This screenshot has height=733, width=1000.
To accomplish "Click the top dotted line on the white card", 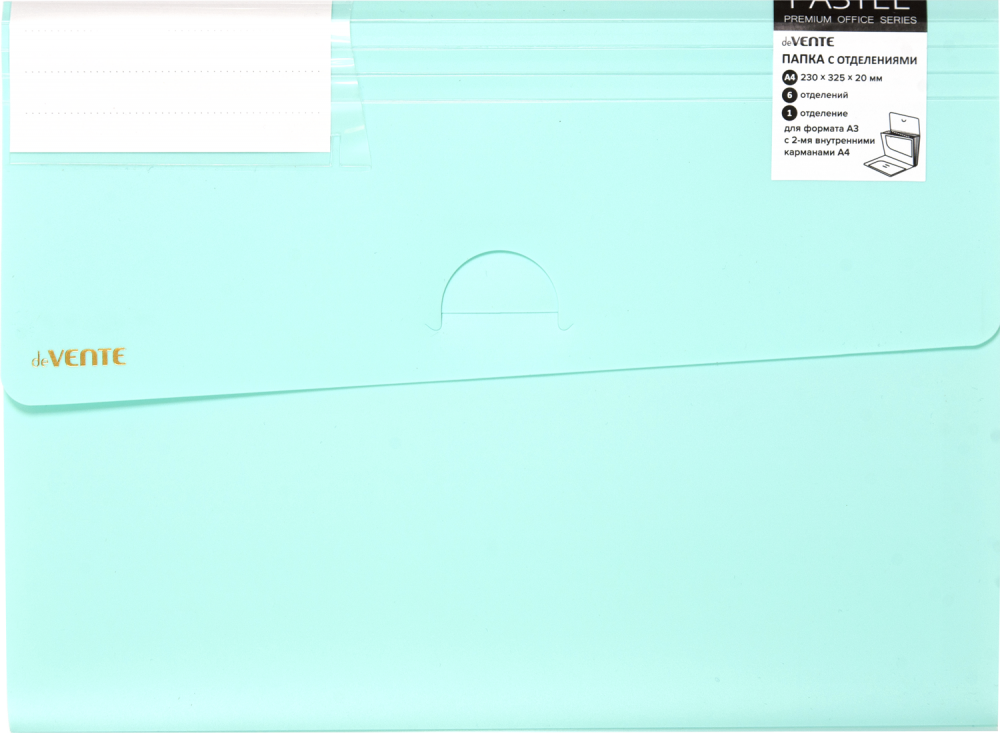I will pyautogui.click(x=168, y=31).
